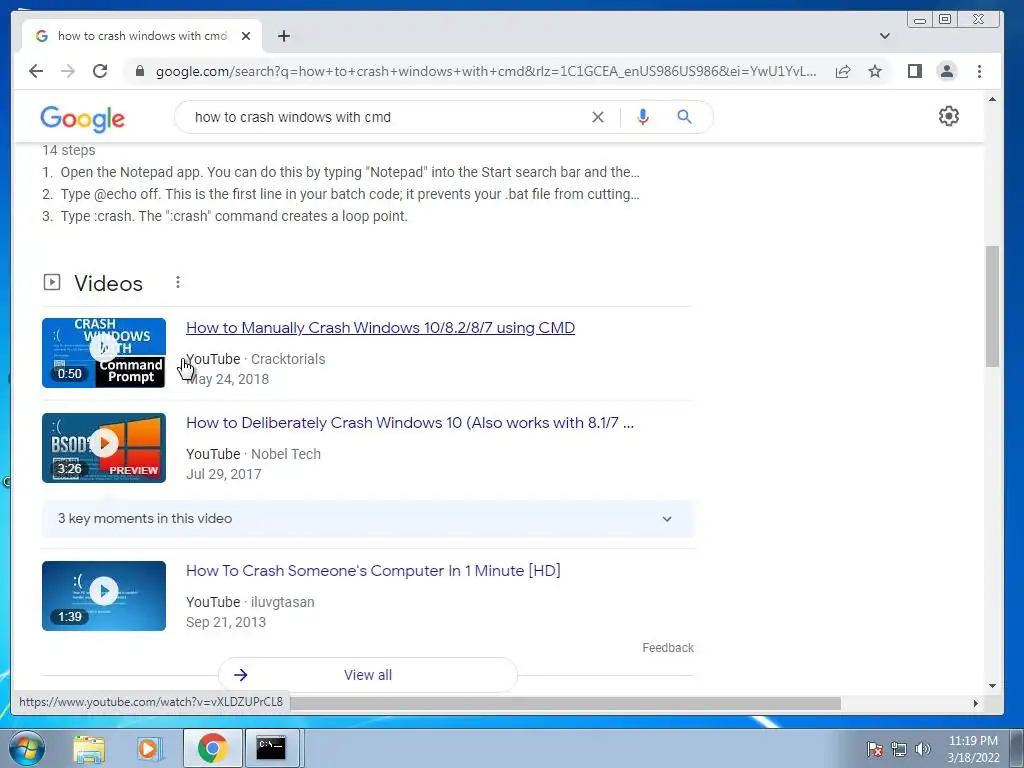The width and height of the screenshot is (1024, 768).
Task: Open the Action Center flag icon
Action: click(x=874, y=749)
